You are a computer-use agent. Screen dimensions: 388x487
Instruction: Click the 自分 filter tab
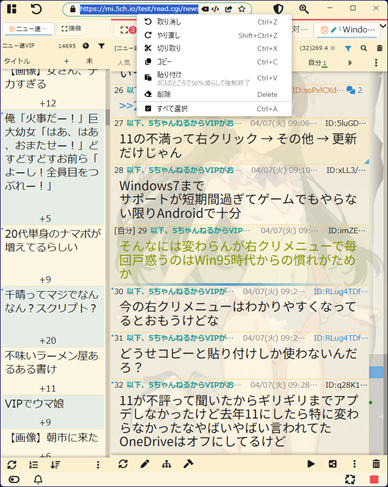tap(317, 63)
